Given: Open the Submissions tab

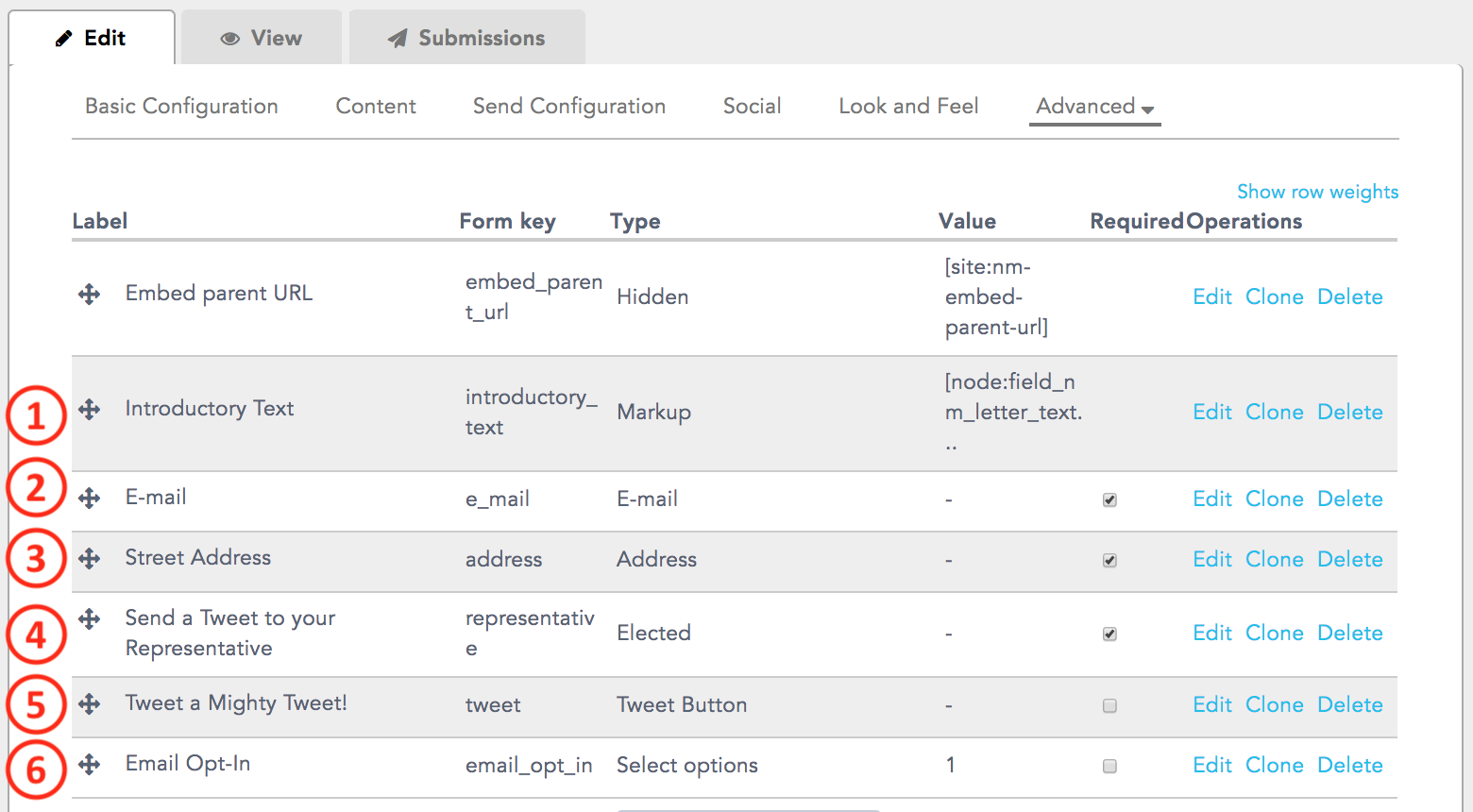Looking at the screenshot, I should (x=466, y=38).
